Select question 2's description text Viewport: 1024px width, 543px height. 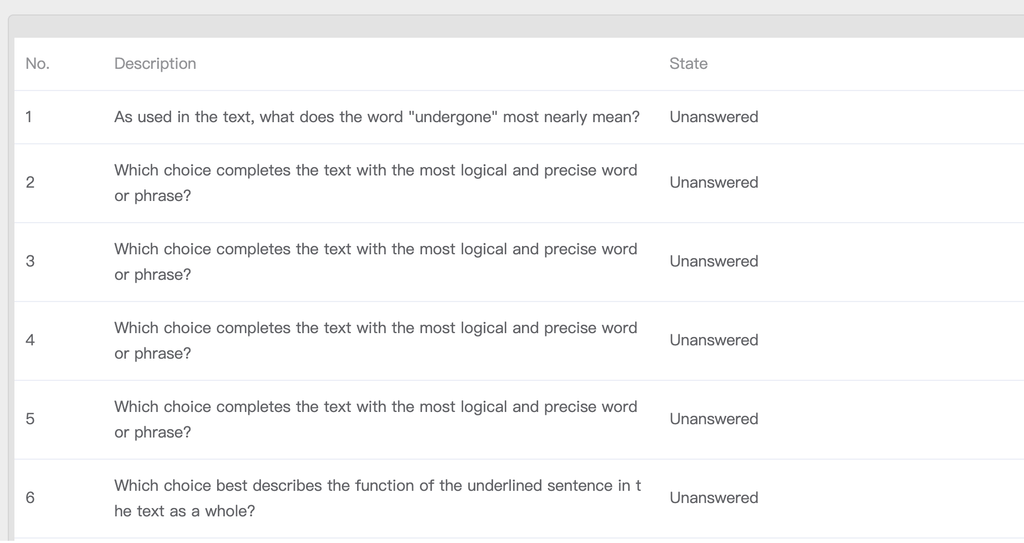[x=375, y=183]
